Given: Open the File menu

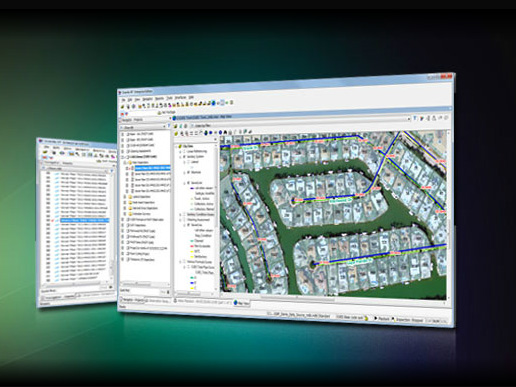Looking at the screenshot, I should coord(123,99).
